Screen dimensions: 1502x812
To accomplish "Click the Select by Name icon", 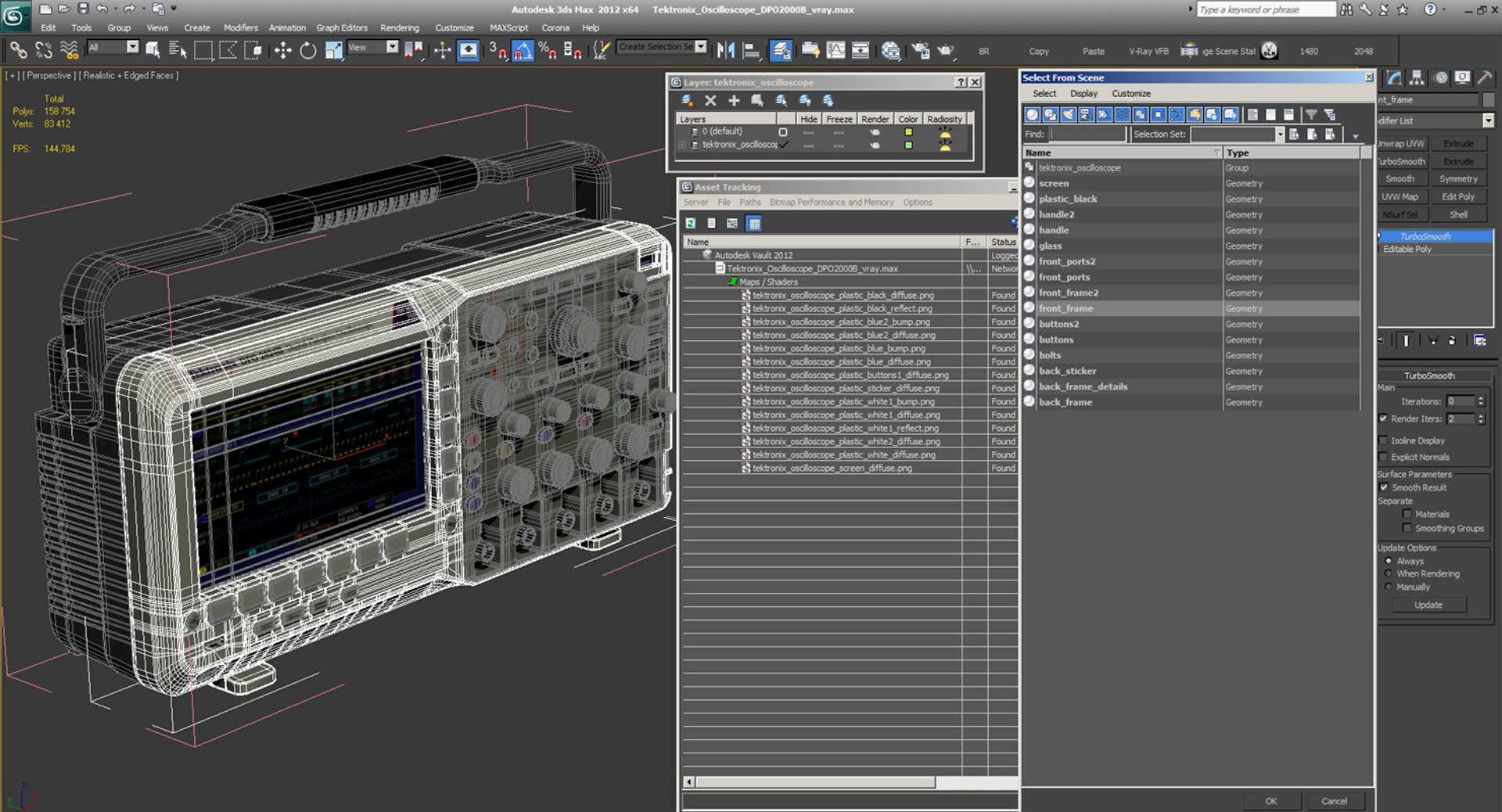I will point(178,51).
